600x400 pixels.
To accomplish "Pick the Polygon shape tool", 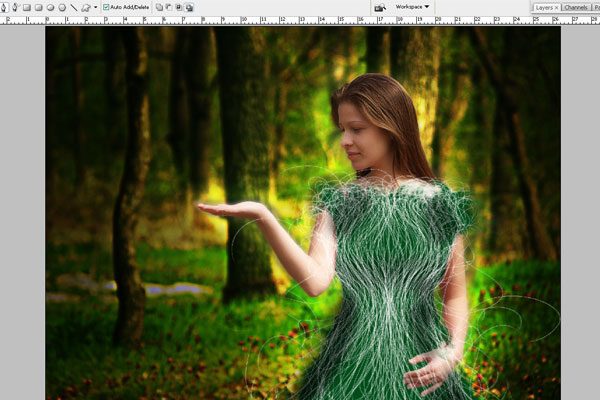I will tap(61, 7).
